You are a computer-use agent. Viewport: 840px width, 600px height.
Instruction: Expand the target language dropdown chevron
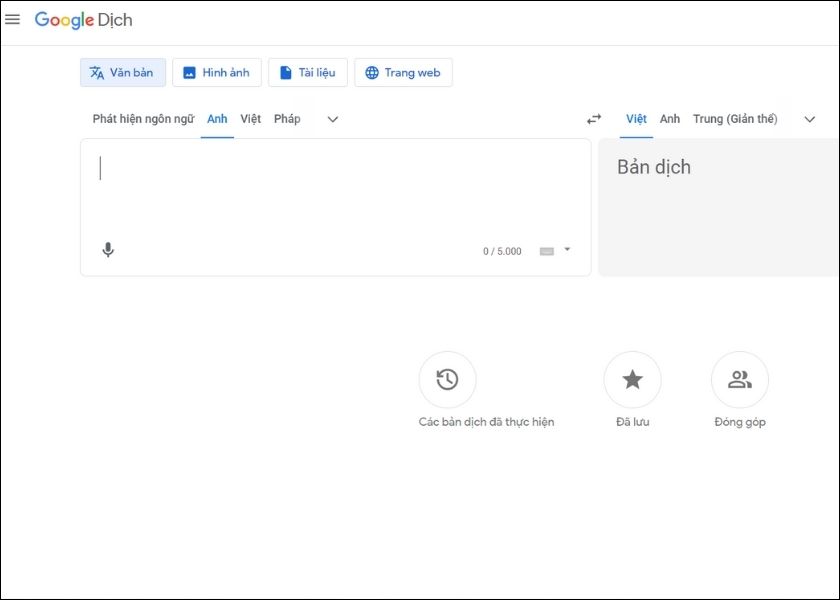pyautogui.click(x=810, y=118)
